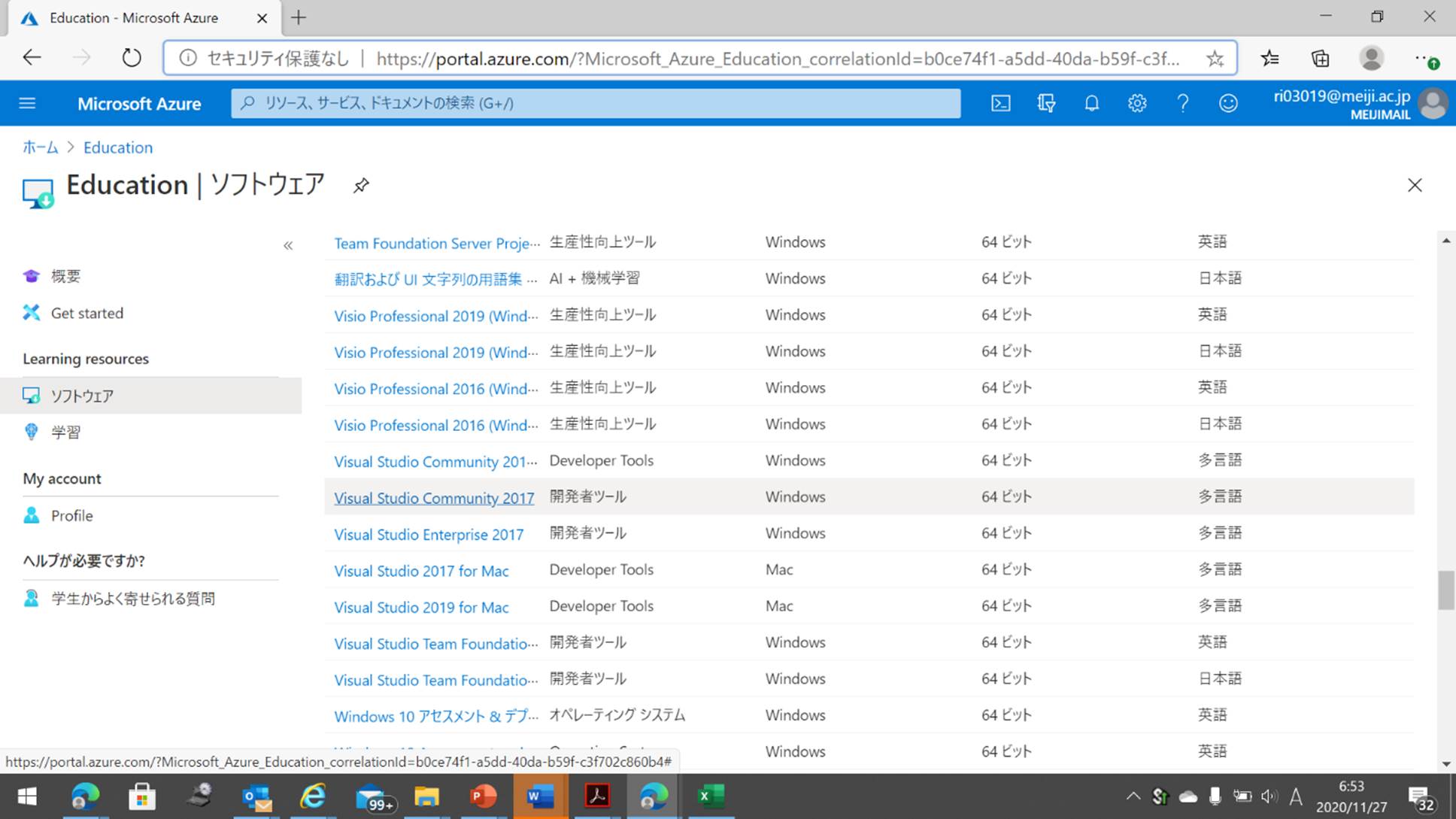Add this page to favorites with the star icon

1215,59
